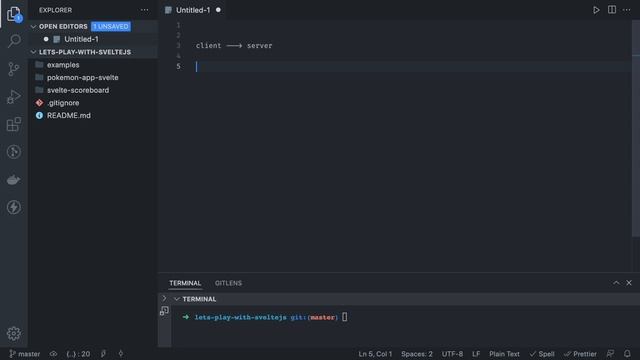The height and width of the screenshot is (360, 640).
Task: Switch to the GITLENS panel tab
Action: pyautogui.click(x=228, y=283)
